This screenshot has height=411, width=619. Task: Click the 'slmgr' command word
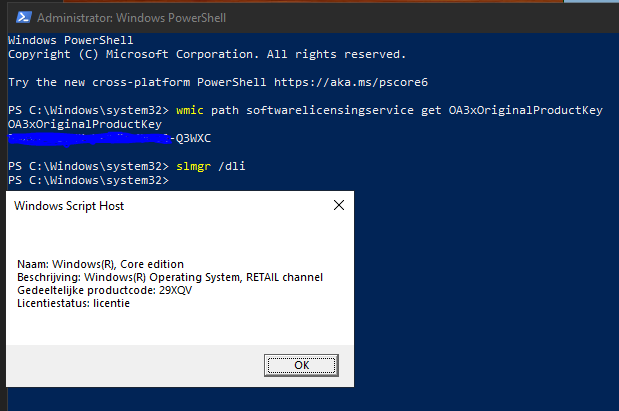click(193, 166)
